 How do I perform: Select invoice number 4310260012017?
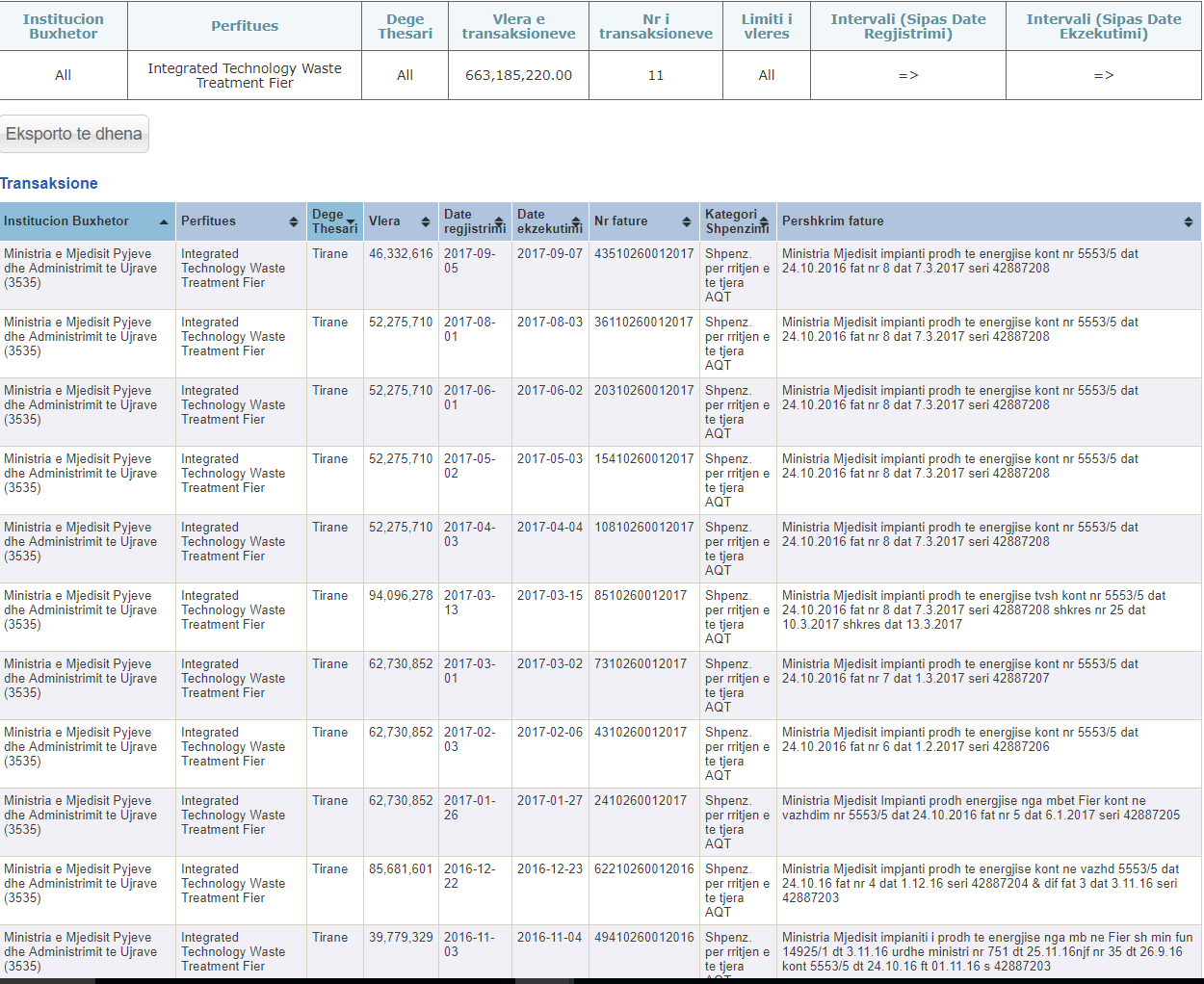641,733
